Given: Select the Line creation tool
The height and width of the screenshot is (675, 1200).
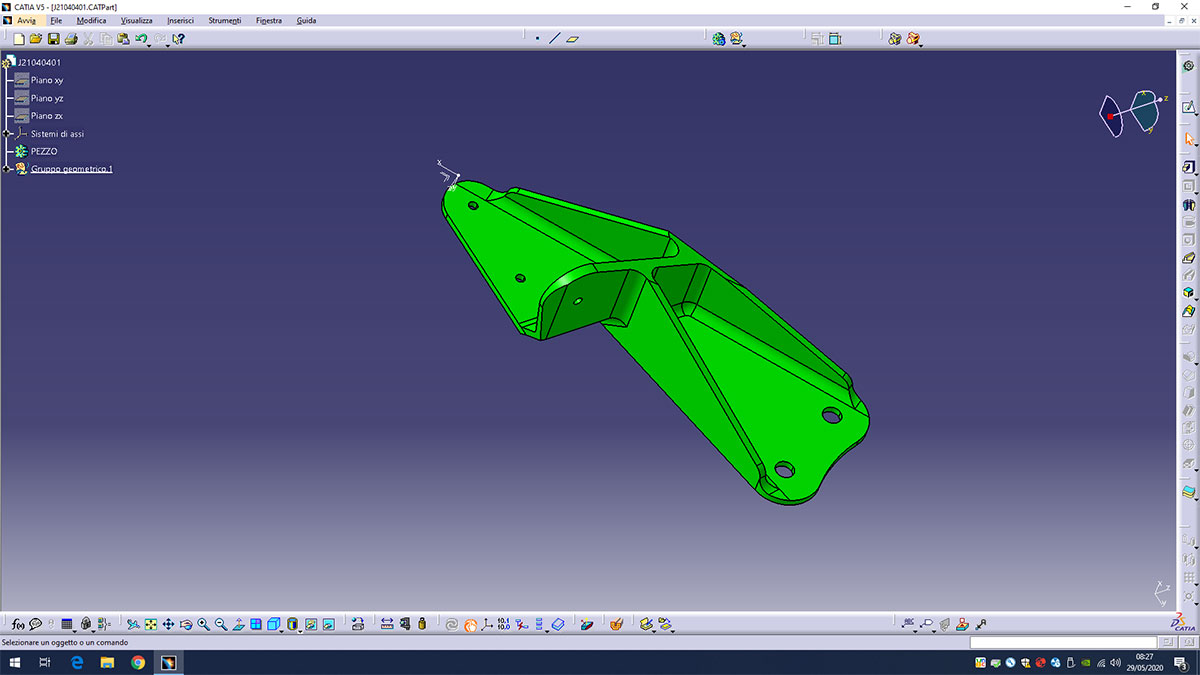Looking at the screenshot, I should (554, 39).
